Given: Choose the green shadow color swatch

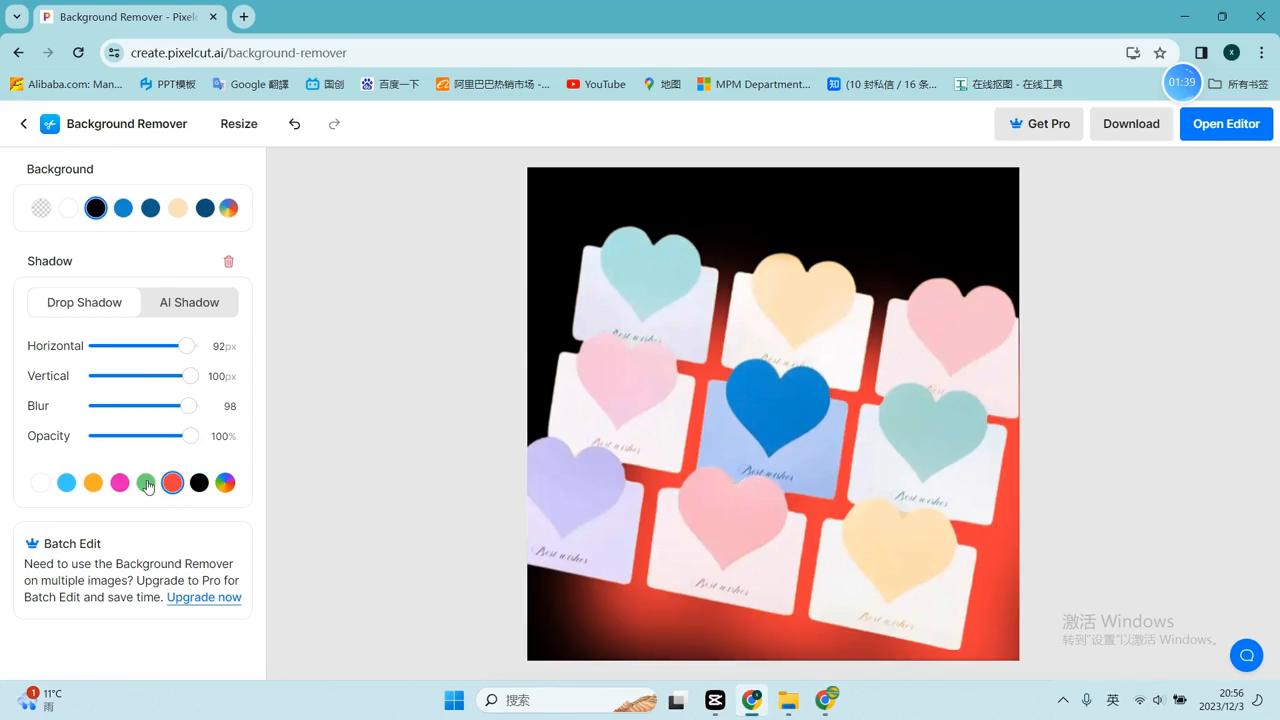Looking at the screenshot, I should (146, 483).
